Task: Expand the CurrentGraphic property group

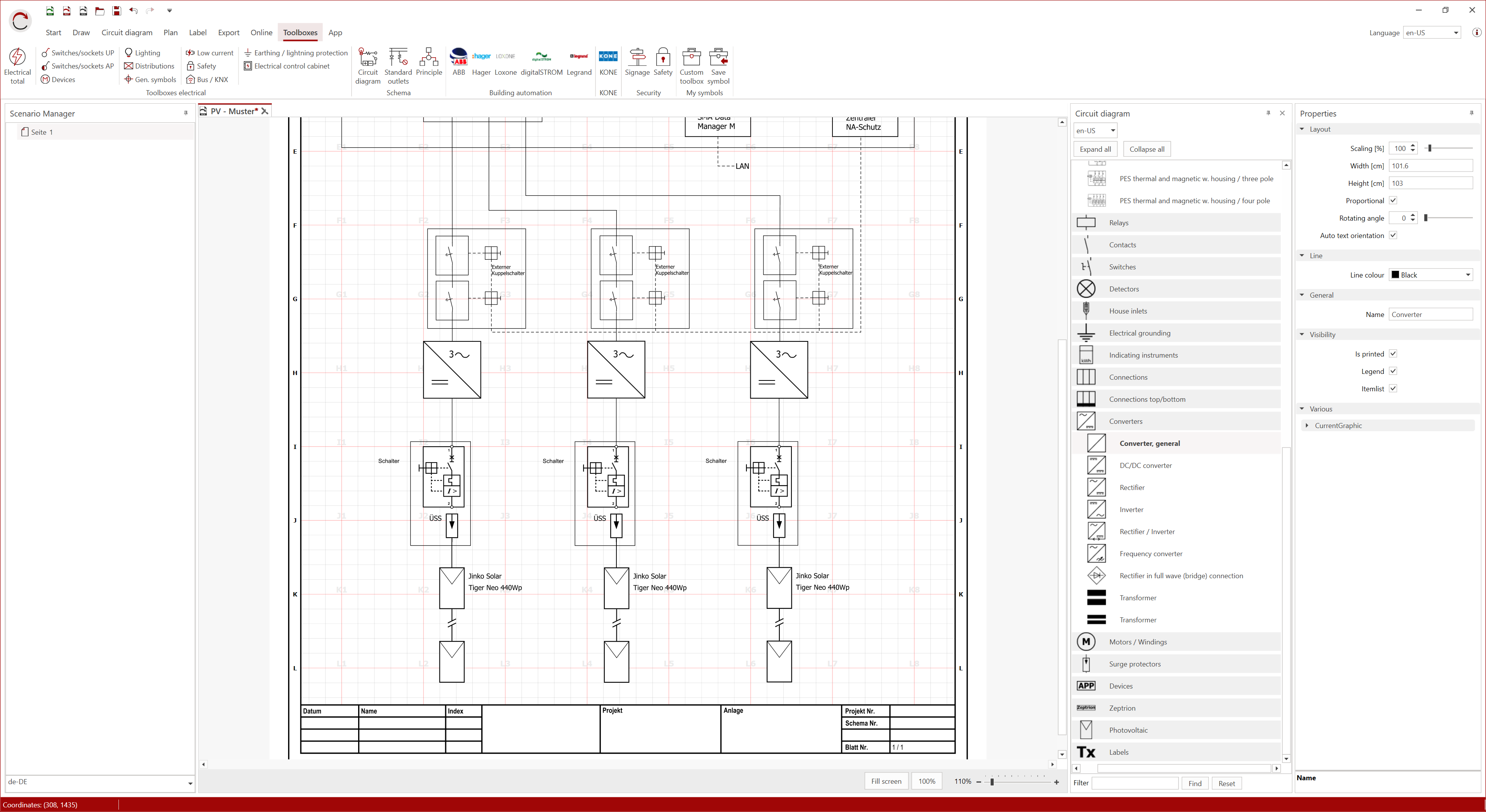Action: click(1307, 426)
